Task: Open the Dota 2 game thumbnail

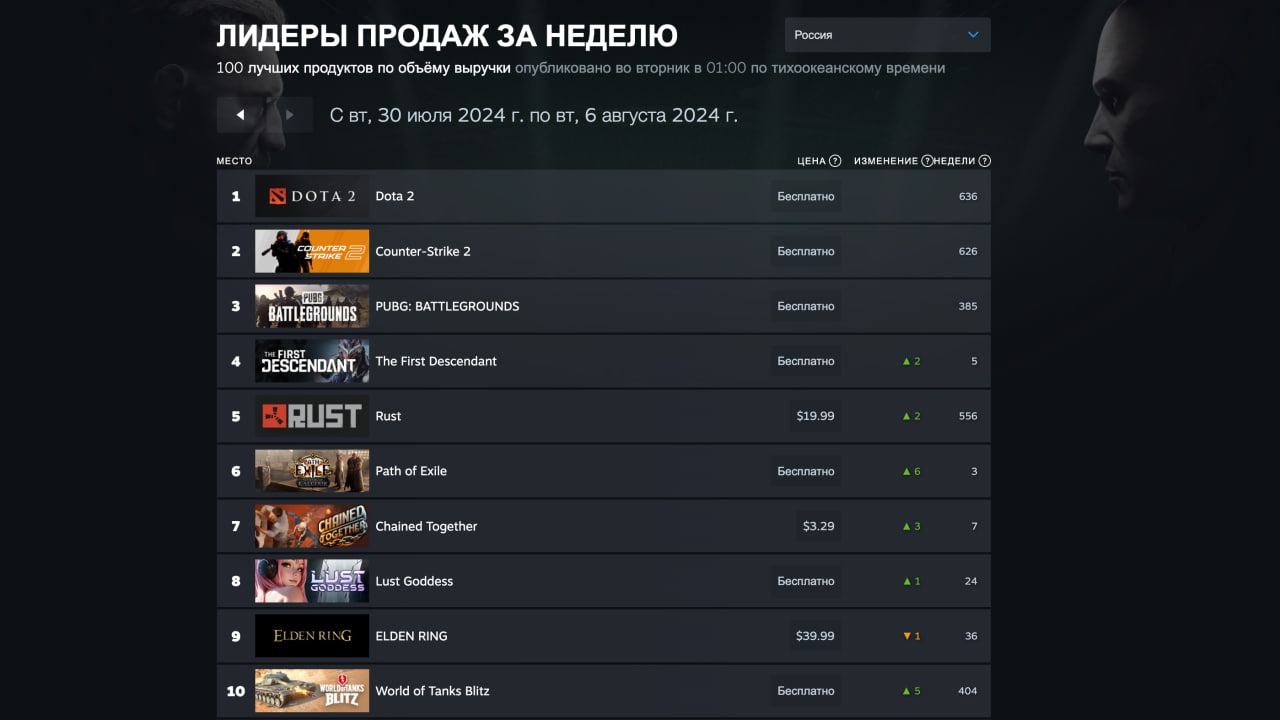Action: (x=312, y=196)
